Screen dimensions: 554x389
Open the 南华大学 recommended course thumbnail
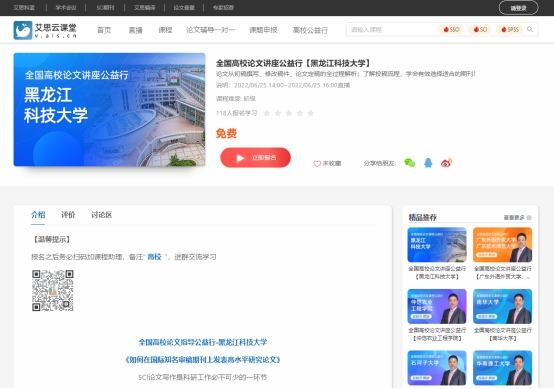[502, 306]
